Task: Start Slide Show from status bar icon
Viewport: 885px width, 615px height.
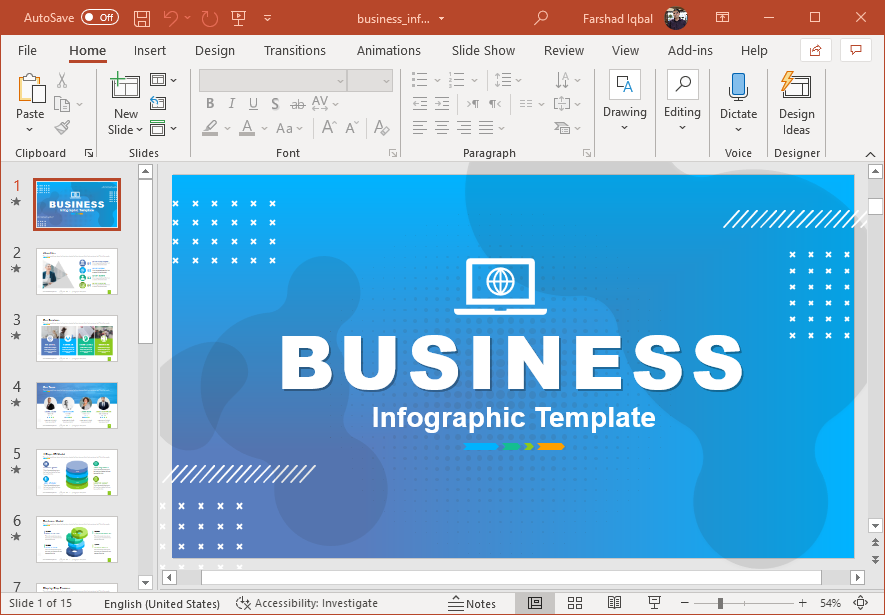Action: pos(654,603)
